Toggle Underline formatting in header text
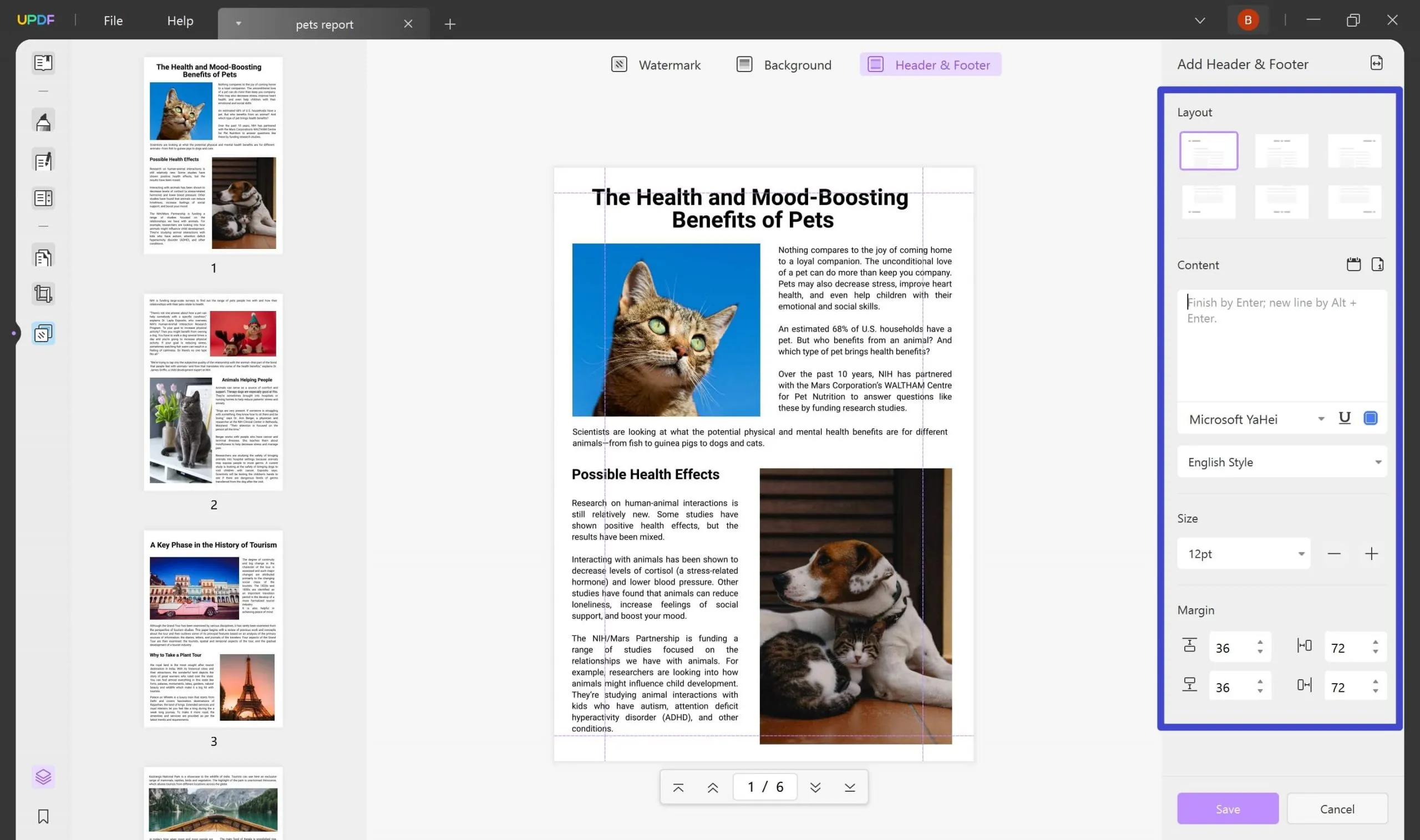This screenshot has width=1420, height=840. (1344, 418)
